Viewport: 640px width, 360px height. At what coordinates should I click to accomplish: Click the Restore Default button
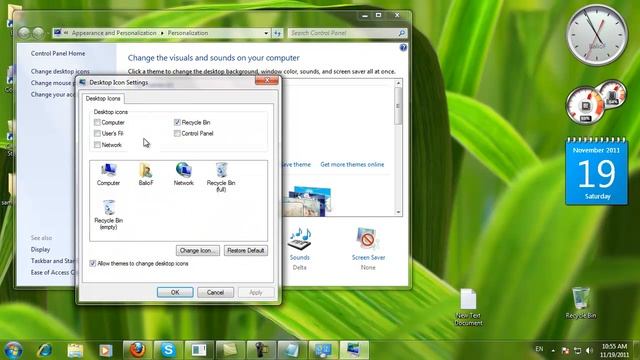246,250
